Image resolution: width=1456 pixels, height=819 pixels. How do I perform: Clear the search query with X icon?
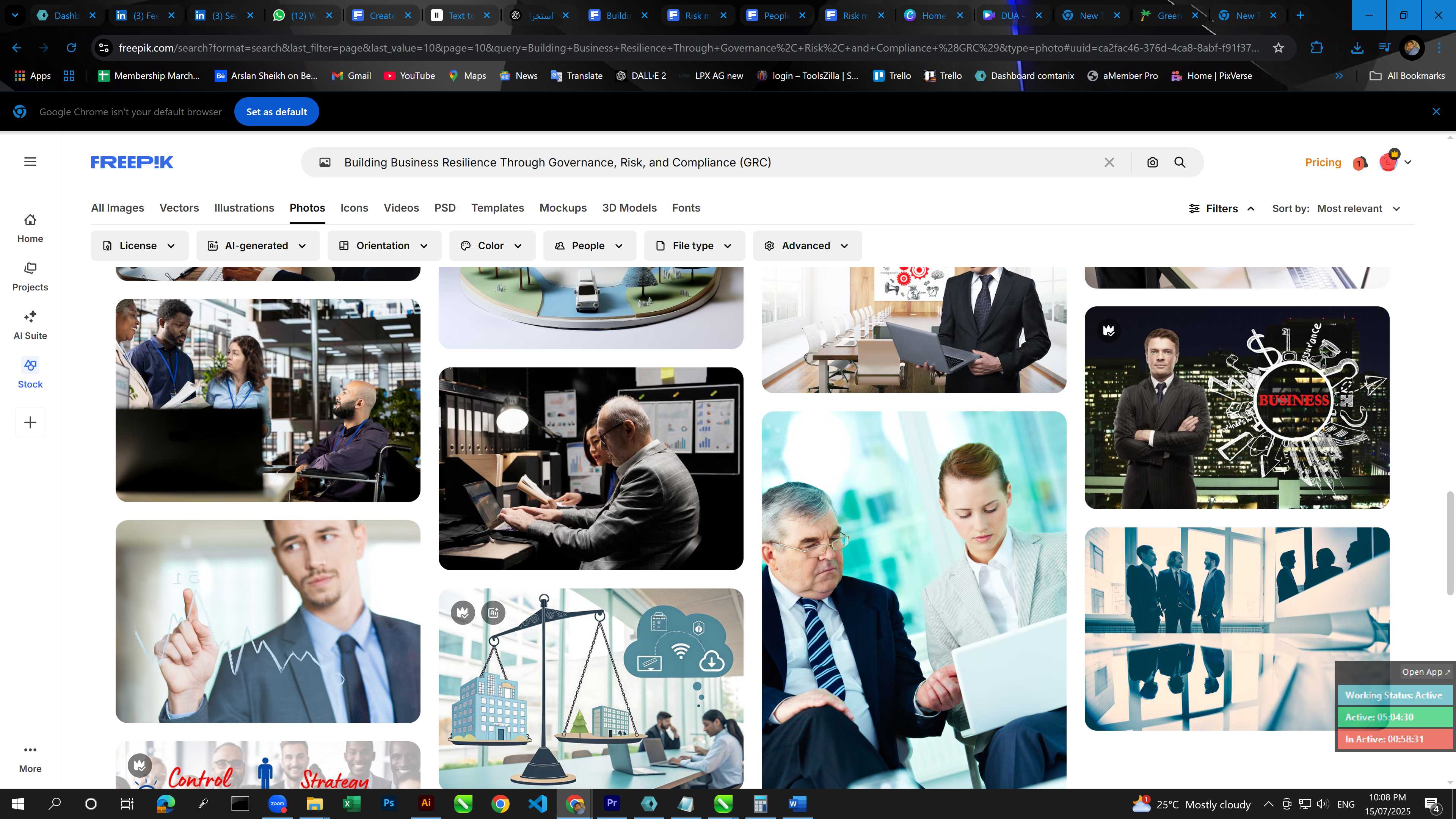pyautogui.click(x=1109, y=162)
